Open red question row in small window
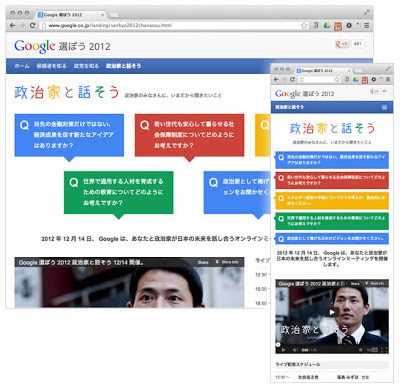400x391 pixels. pyautogui.click(x=332, y=180)
